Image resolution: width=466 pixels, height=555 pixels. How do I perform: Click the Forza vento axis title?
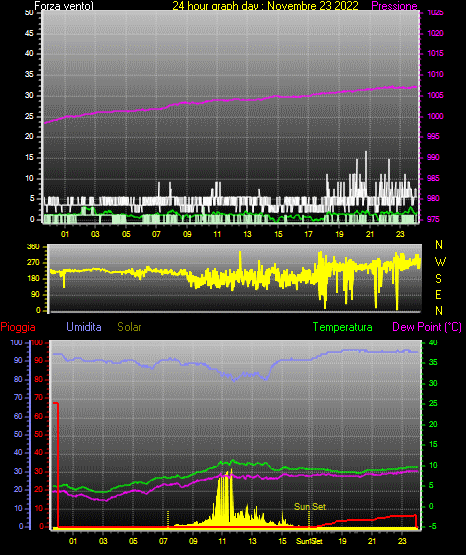64,6
